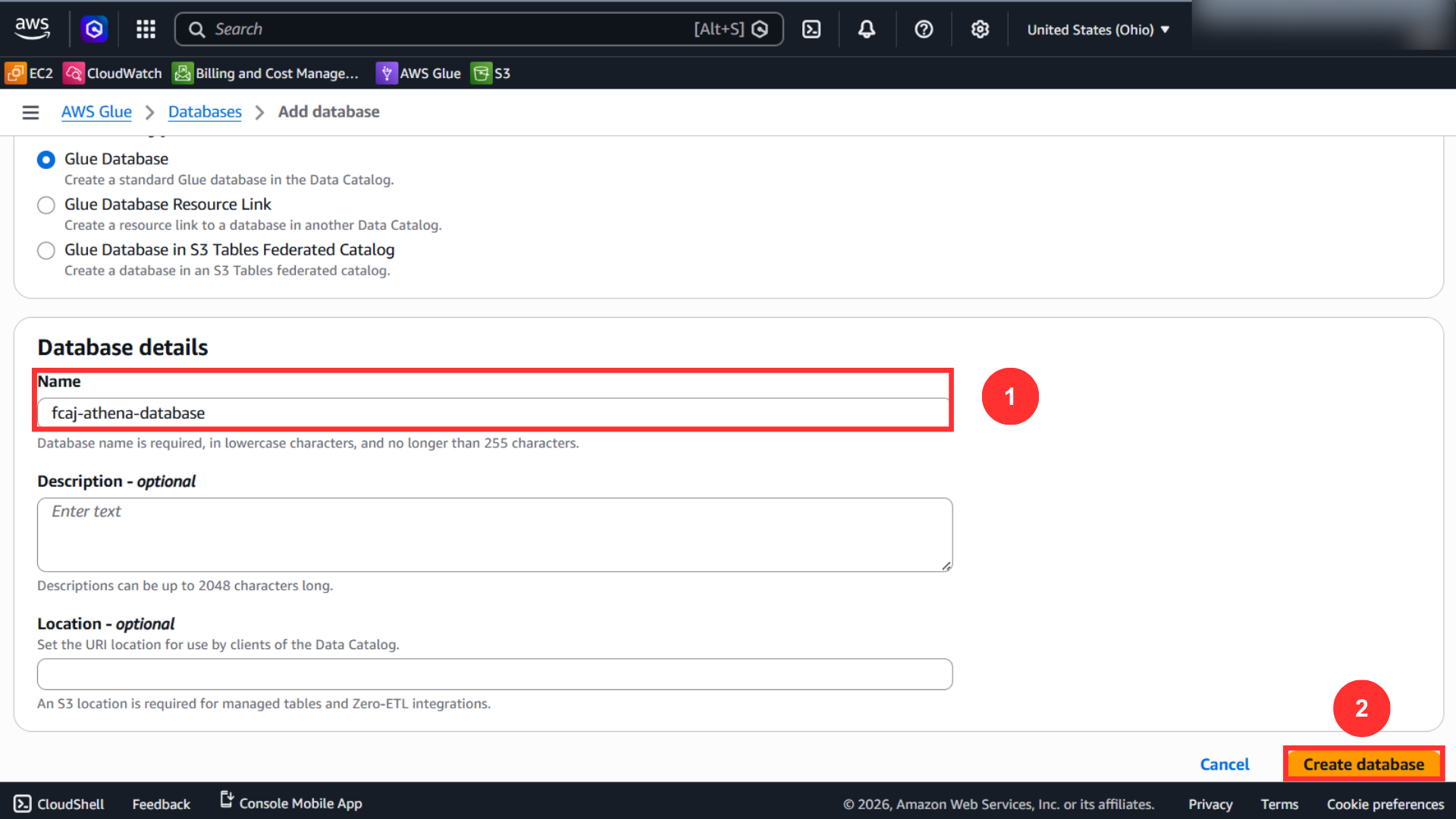Open the United States (Ohio) region dropdown
Image resolution: width=1456 pixels, height=819 pixels.
point(1098,30)
